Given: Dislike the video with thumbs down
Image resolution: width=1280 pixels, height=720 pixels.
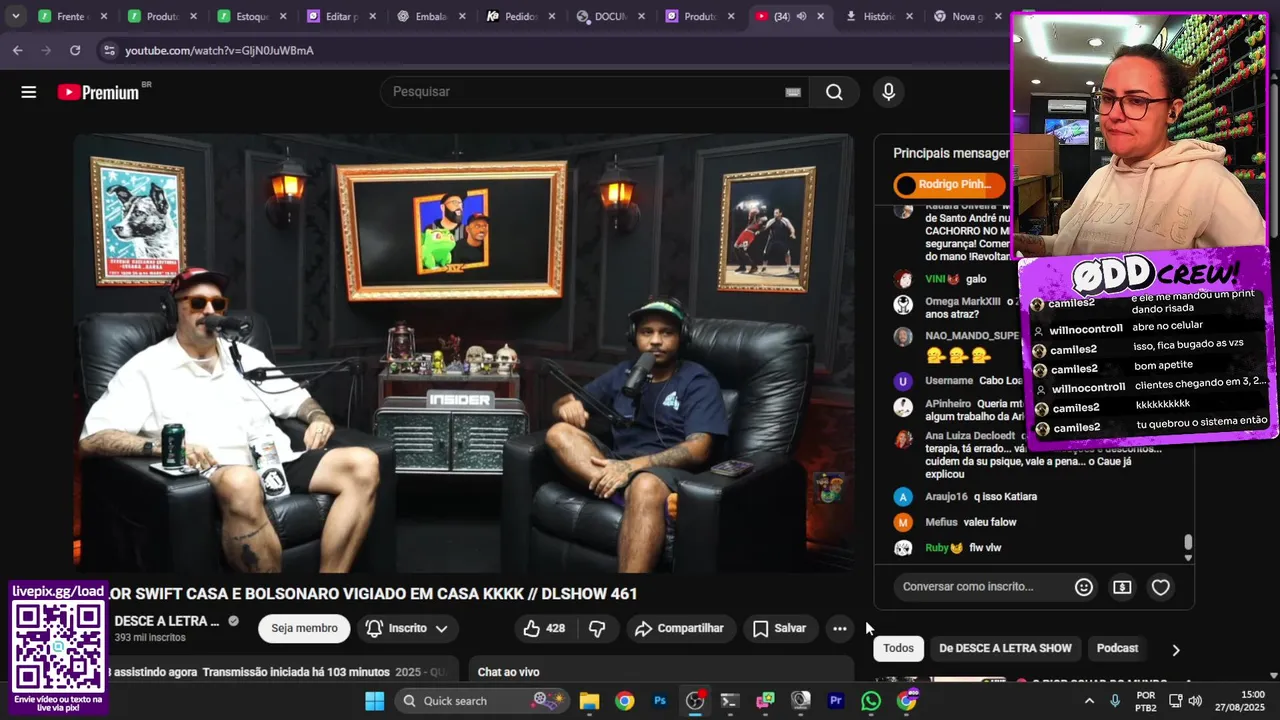Looking at the screenshot, I should 597,628.
